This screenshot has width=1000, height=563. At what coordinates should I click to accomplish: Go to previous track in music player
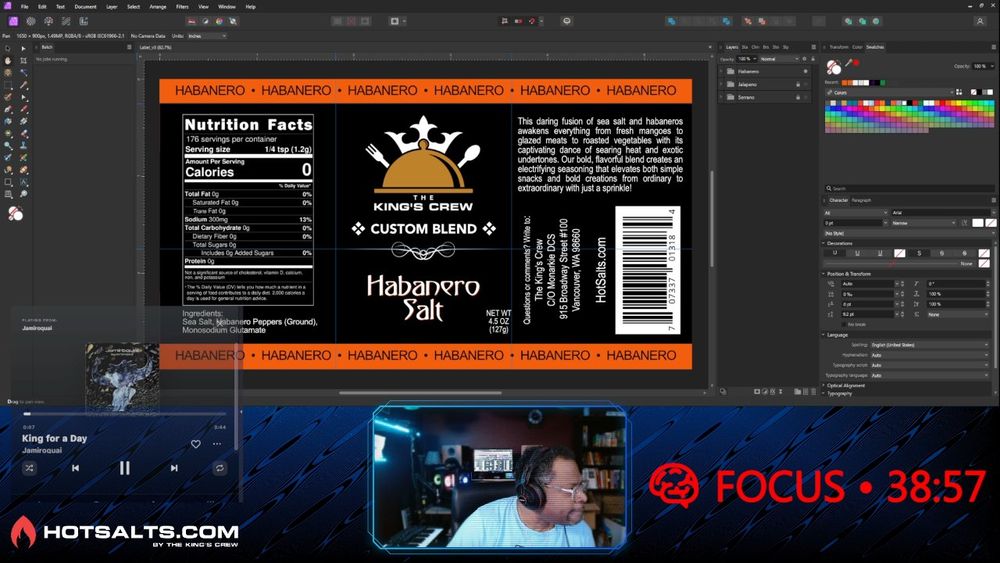pyautogui.click(x=75, y=468)
